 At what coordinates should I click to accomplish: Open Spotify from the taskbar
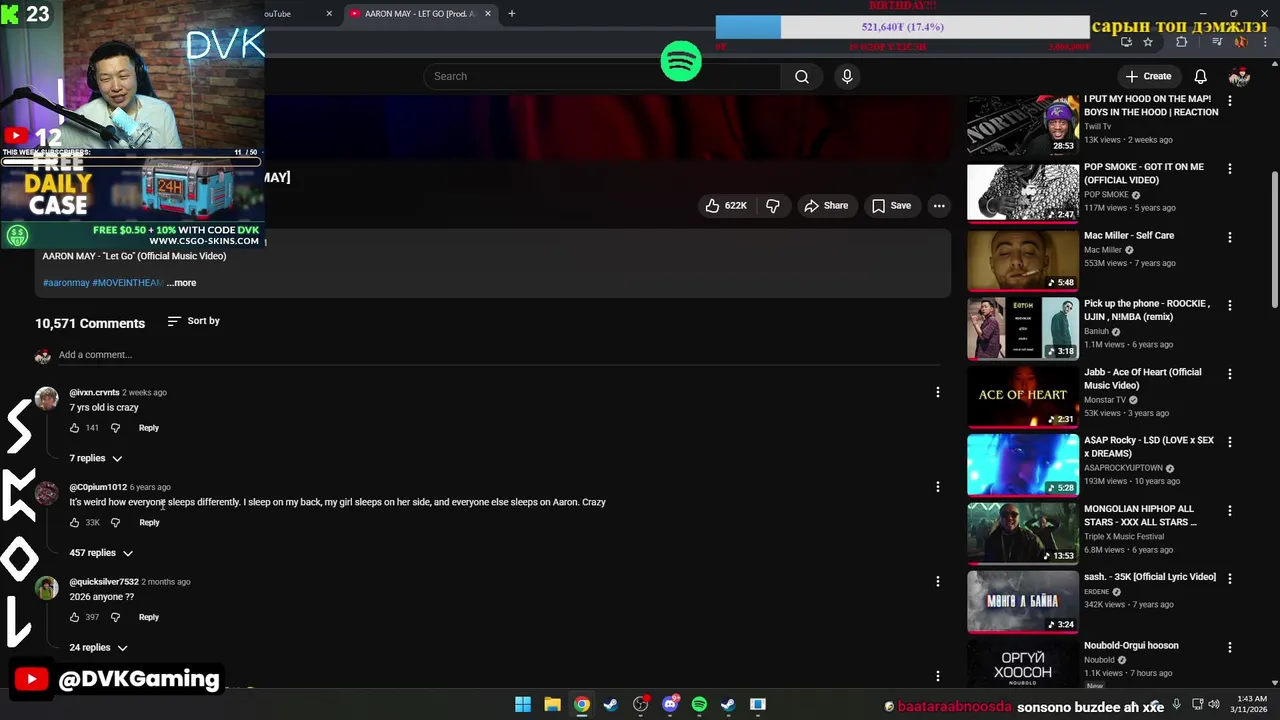coord(699,705)
